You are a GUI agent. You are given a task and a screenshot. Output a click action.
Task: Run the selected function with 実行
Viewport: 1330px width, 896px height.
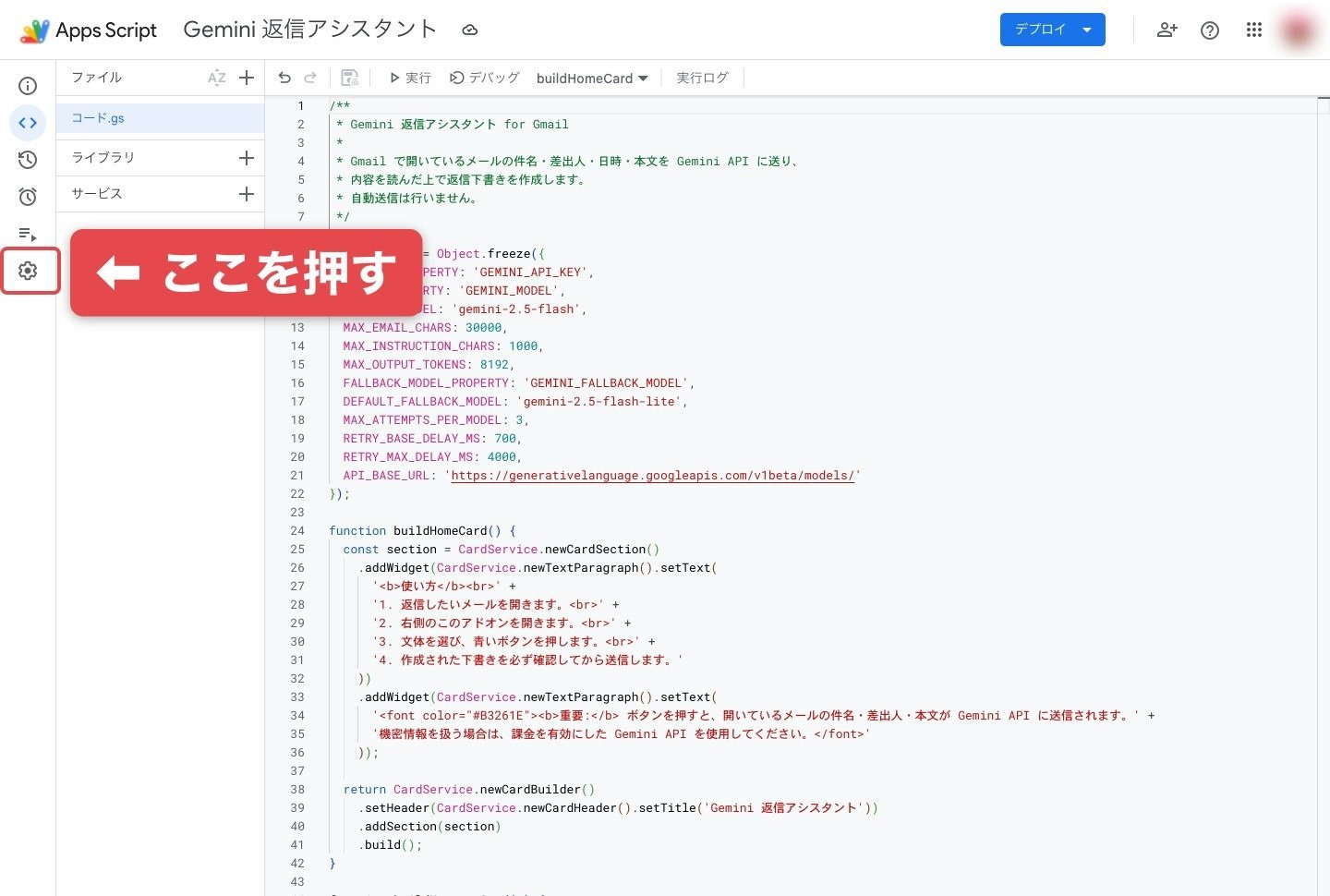410,79
